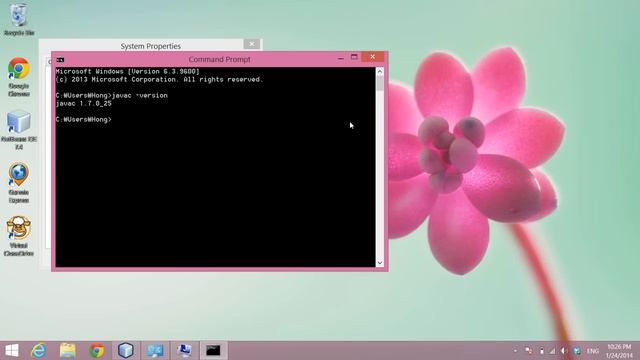Select the Virtual CloneDrive desktop shortcut
Viewport: 640px width, 360px height.
(19, 236)
